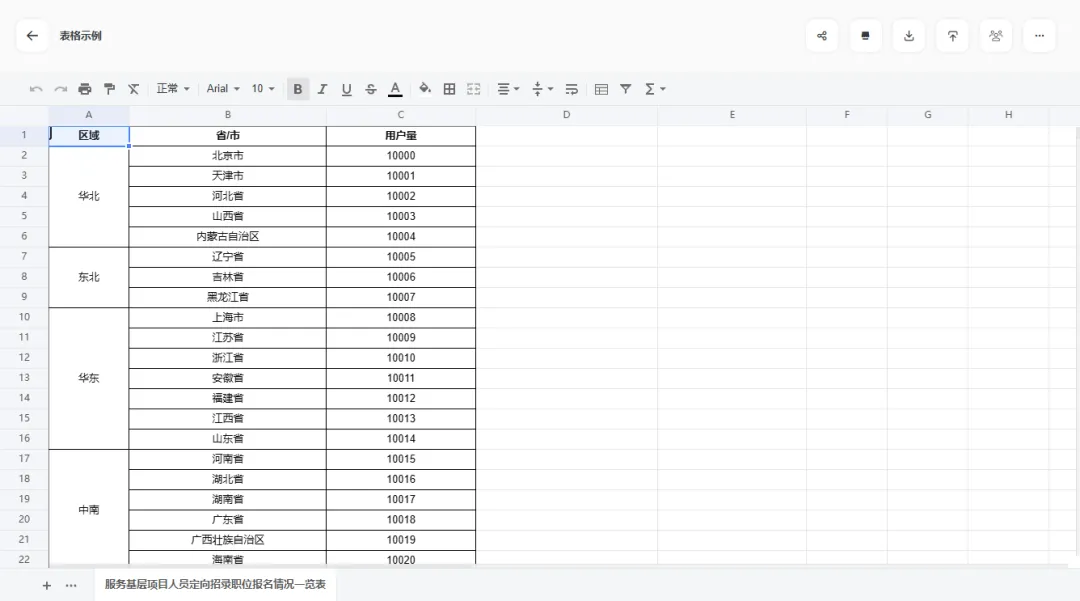Click the share icon in the header

(822, 36)
